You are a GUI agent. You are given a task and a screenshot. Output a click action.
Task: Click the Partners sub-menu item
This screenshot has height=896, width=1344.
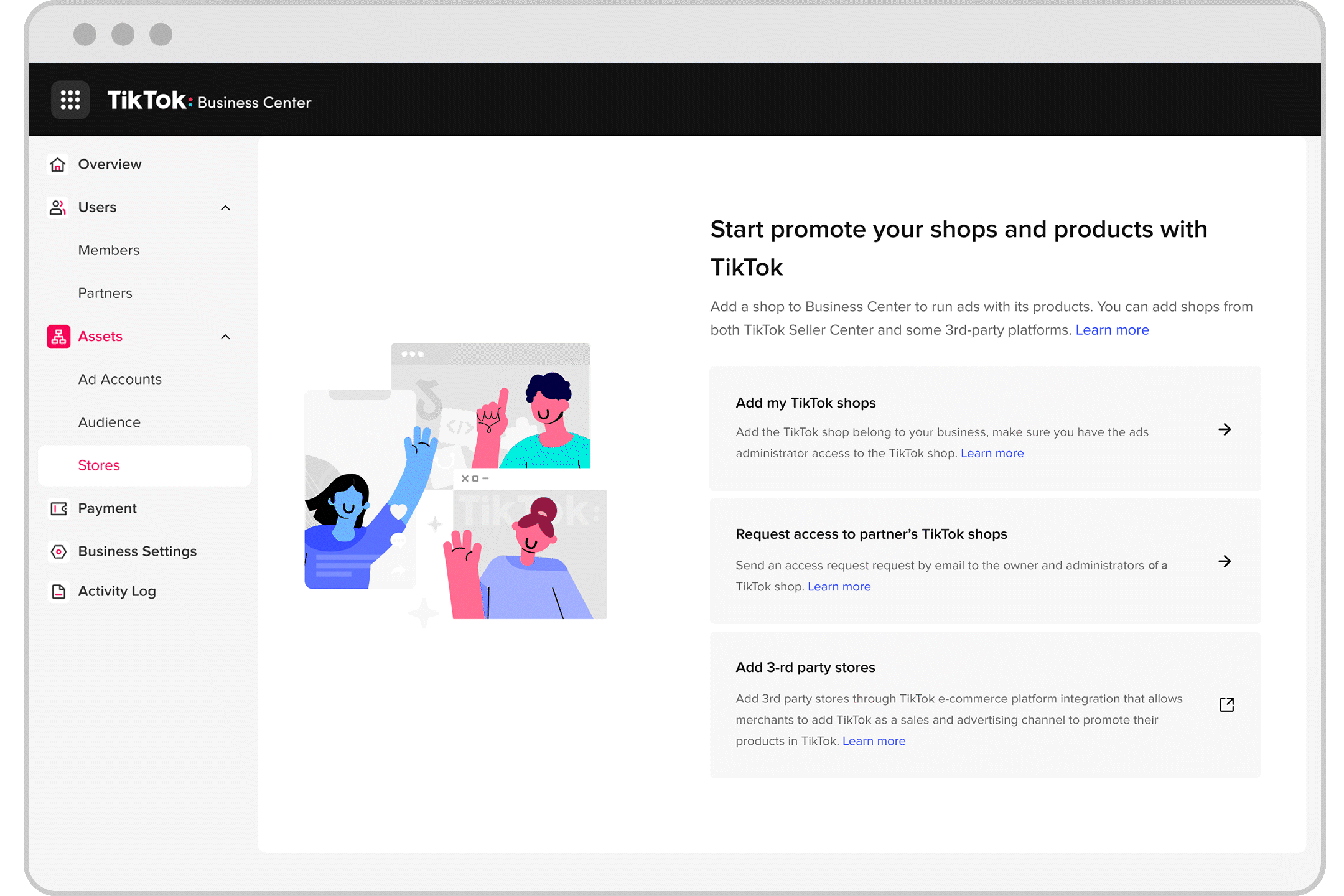click(104, 293)
